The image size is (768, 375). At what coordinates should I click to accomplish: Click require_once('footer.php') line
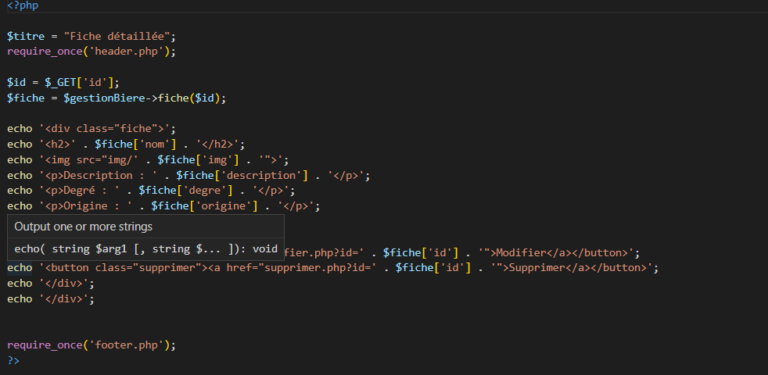[91, 345]
